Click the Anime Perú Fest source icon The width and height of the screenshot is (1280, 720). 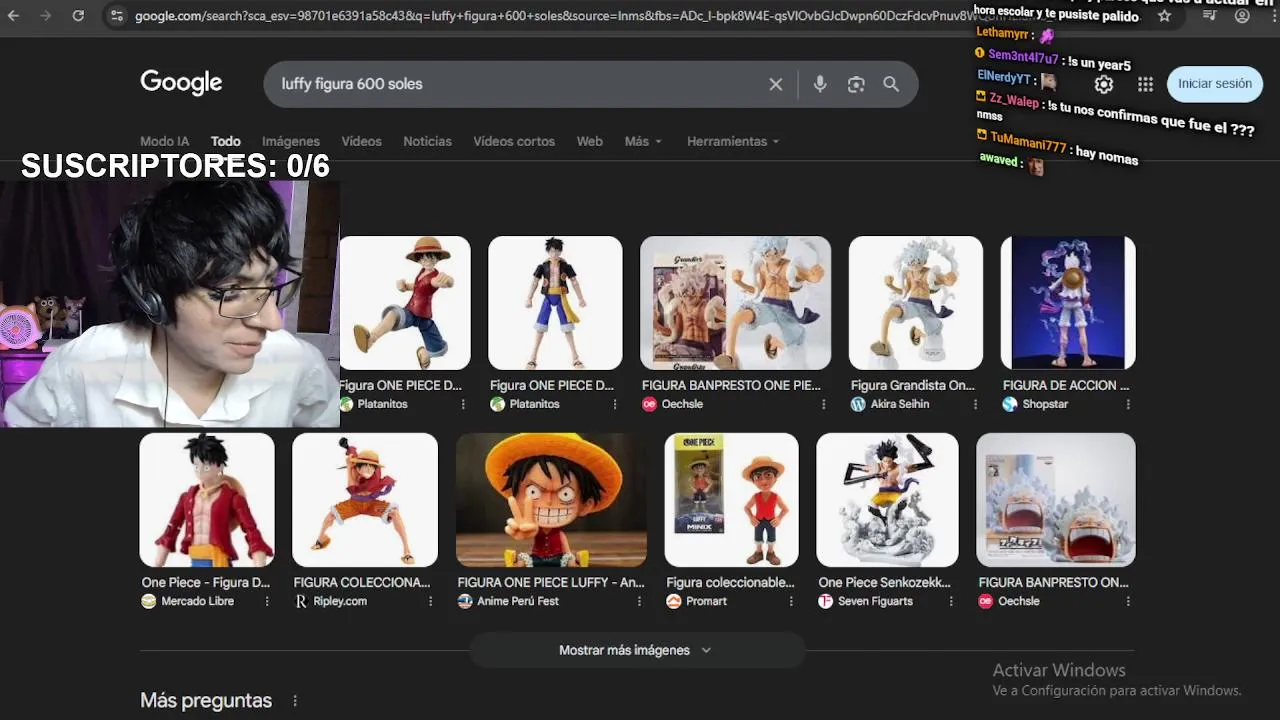click(465, 601)
